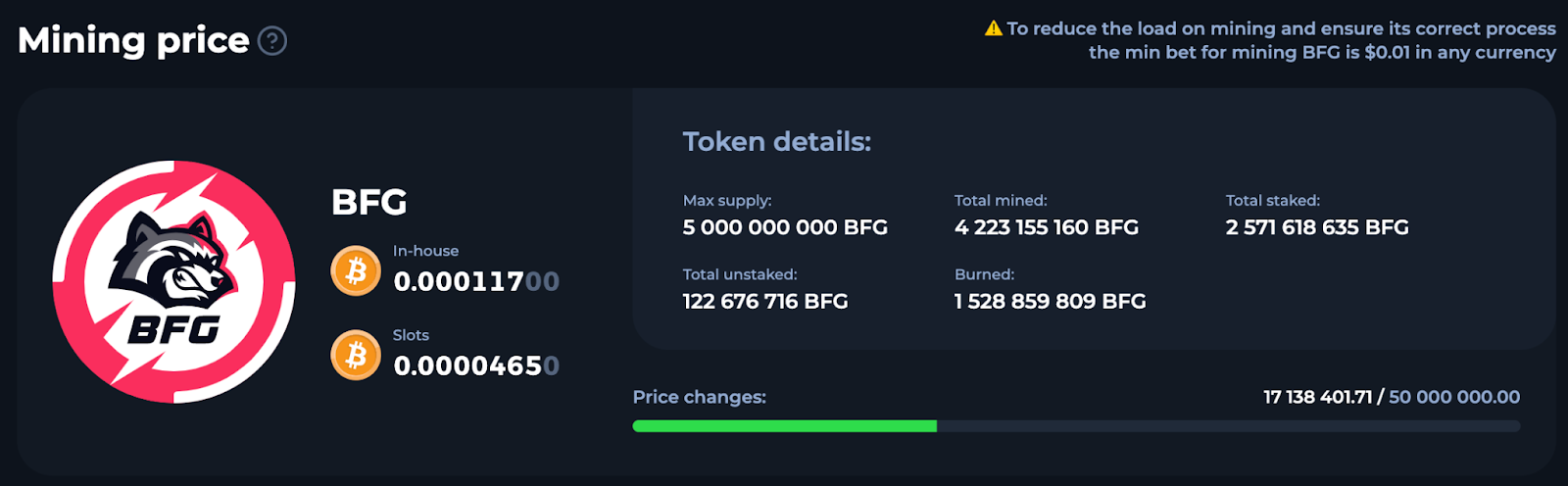This screenshot has width=1568, height=486.
Task: Click the Total unstaked value
Action: click(x=764, y=302)
